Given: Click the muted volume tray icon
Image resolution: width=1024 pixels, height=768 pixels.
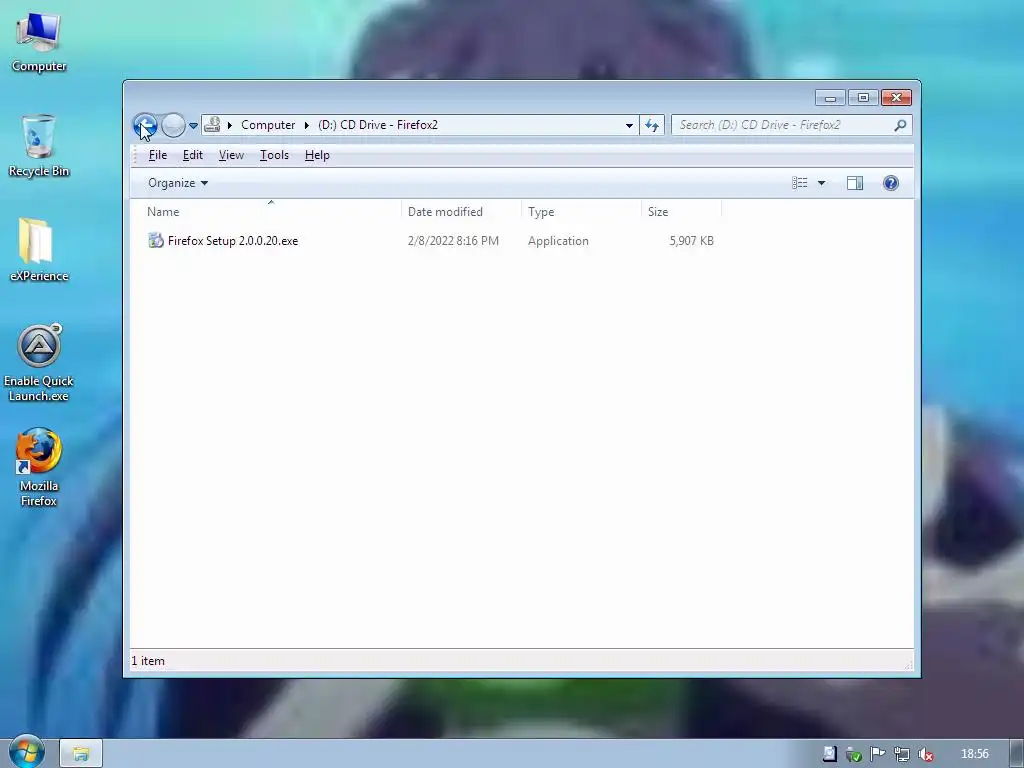Looking at the screenshot, I should 925,754.
